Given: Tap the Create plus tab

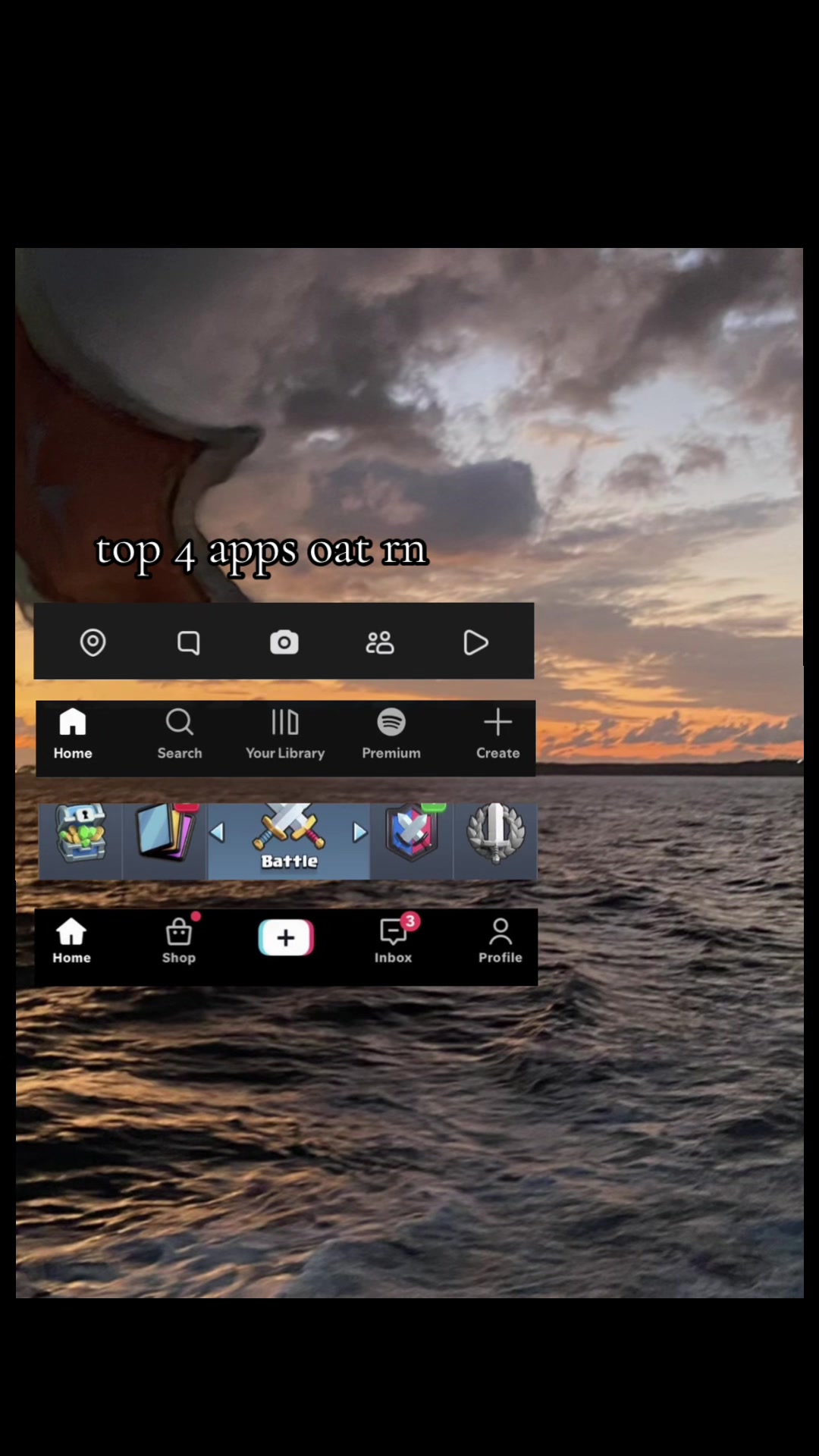Looking at the screenshot, I should tap(498, 733).
